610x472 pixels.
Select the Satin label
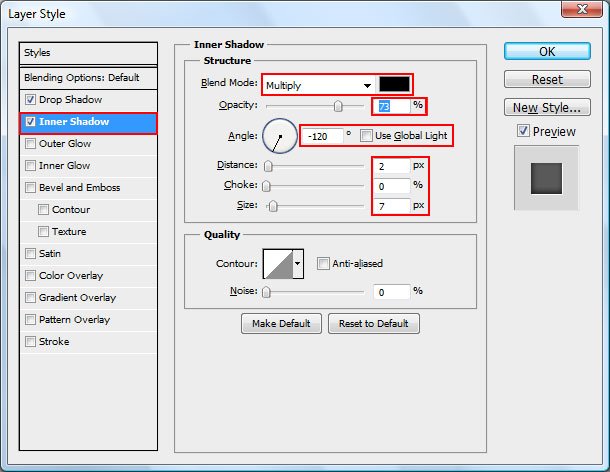tap(50, 254)
